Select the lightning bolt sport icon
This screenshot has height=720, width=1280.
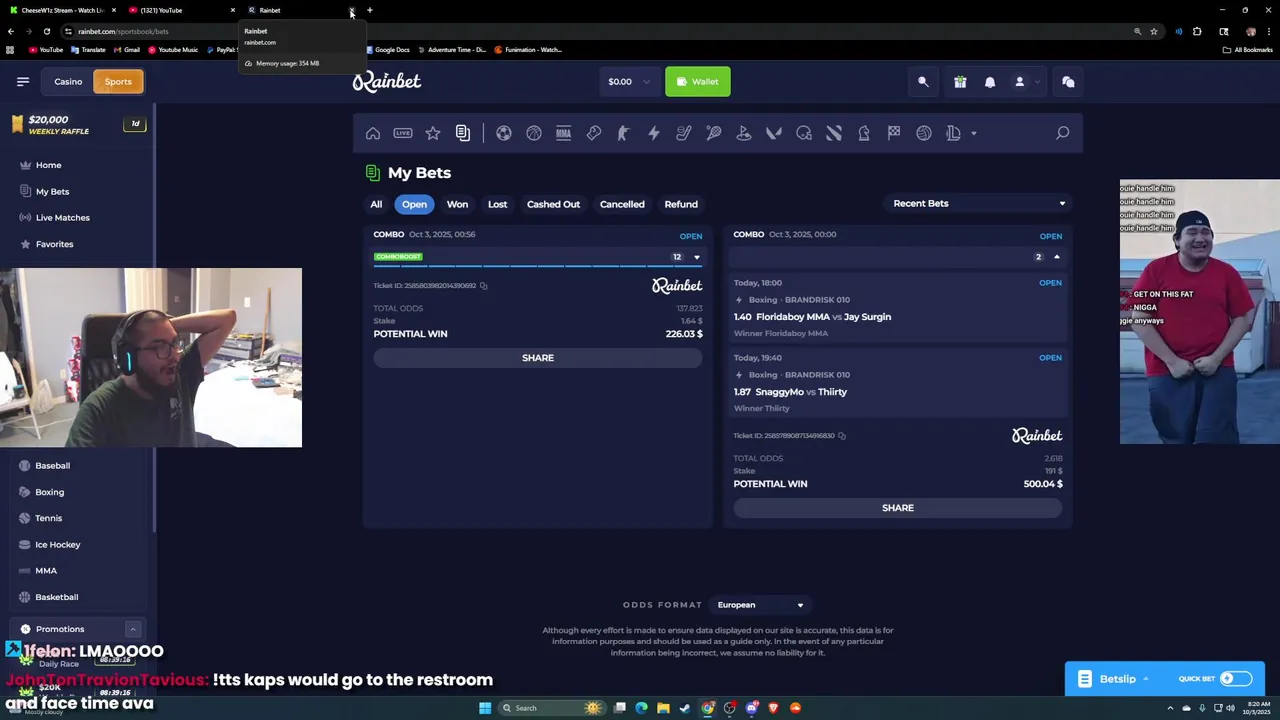pyautogui.click(x=654, y=133)
